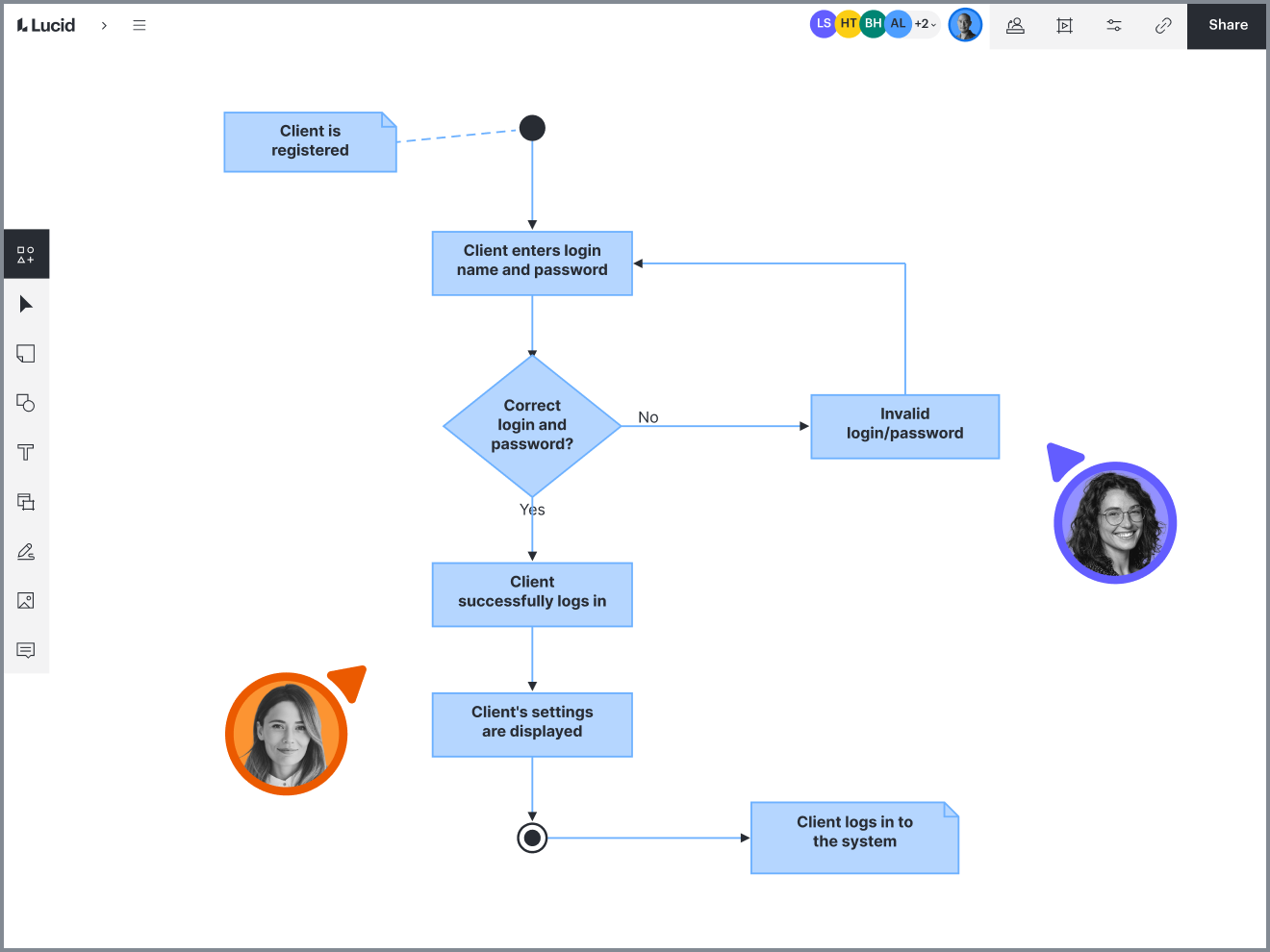This screenshot has width=1270, height=952.
Task: Select the pointer arrow tool
Action: click(26, 304)
